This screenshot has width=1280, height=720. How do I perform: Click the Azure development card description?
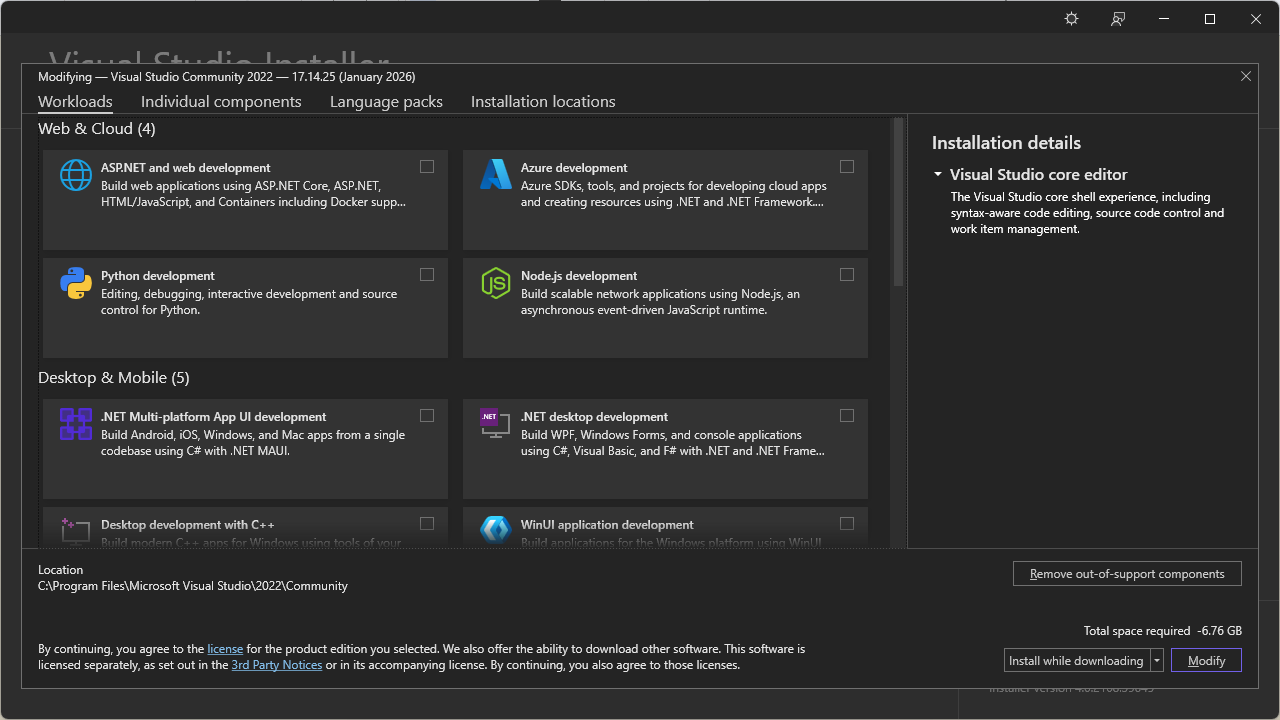(x=673, y=194)
